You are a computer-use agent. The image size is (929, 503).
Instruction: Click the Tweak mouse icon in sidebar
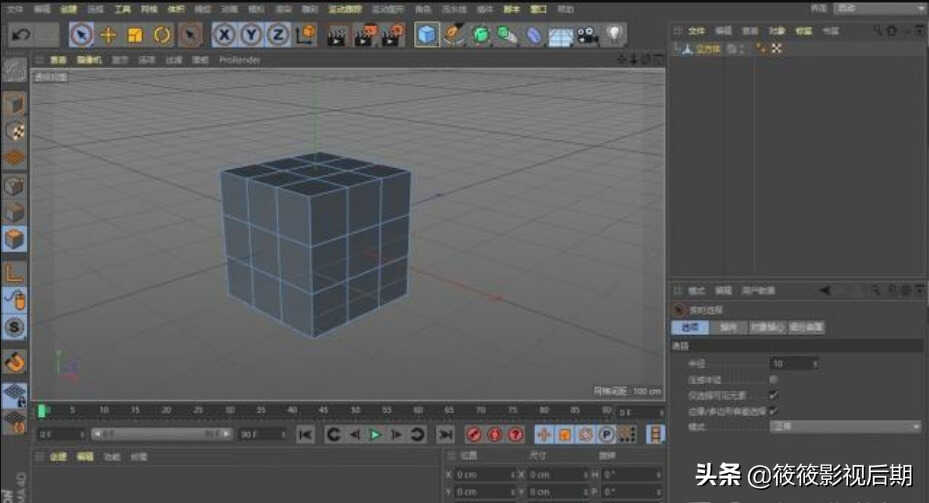[x=15, y=300]
